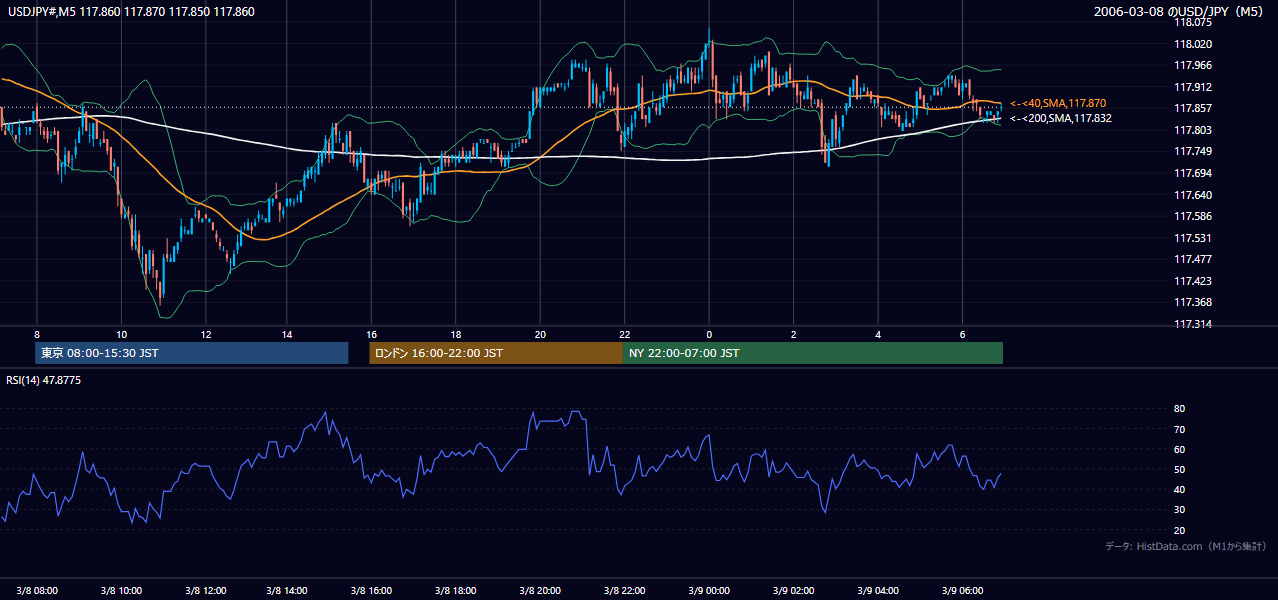Click RSI scale value 50
This screenshot has height=600, width=1278.
click(1179, 469)
